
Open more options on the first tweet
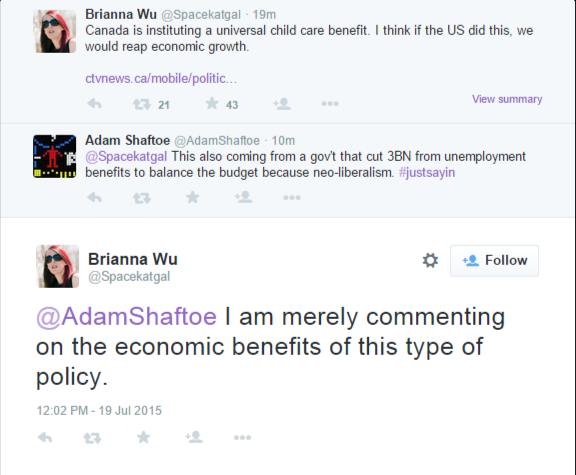[x=330, y=104]
